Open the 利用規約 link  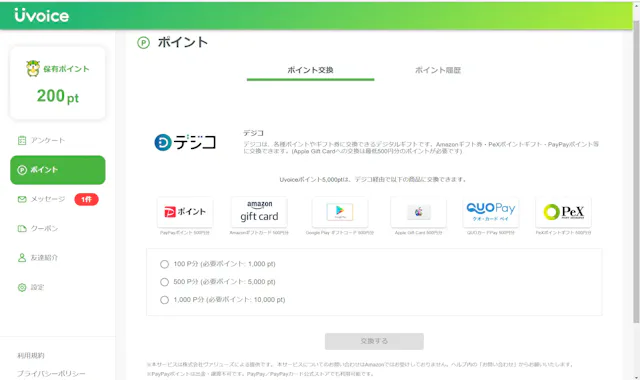click(31, 356)
